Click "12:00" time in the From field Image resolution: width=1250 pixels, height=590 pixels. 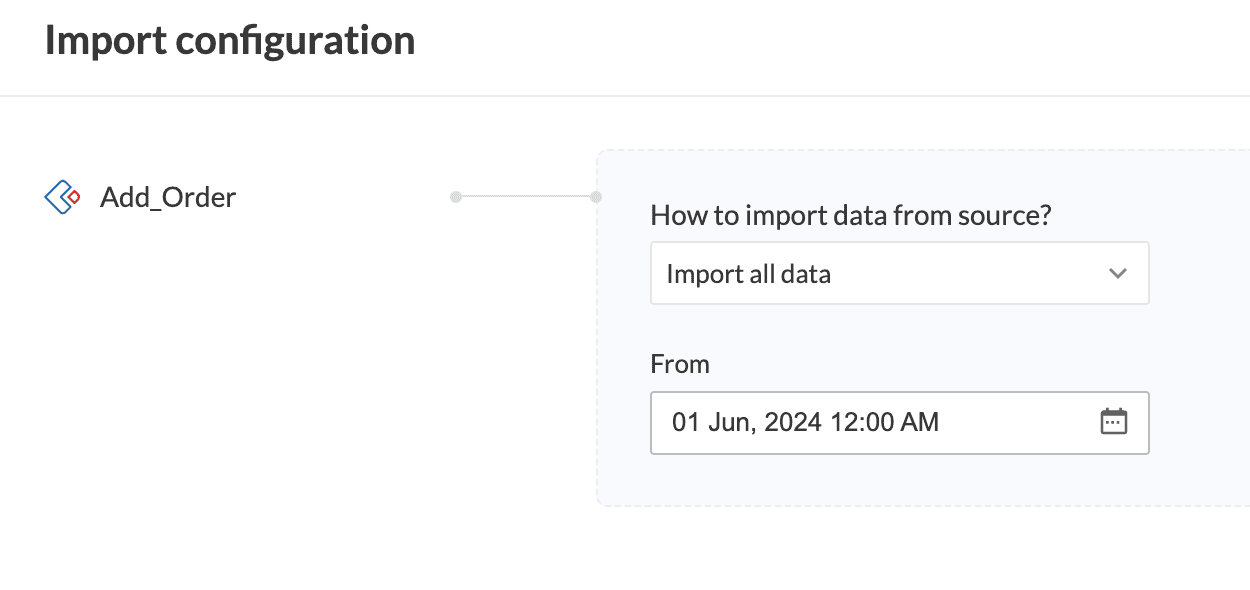[864, 422]
